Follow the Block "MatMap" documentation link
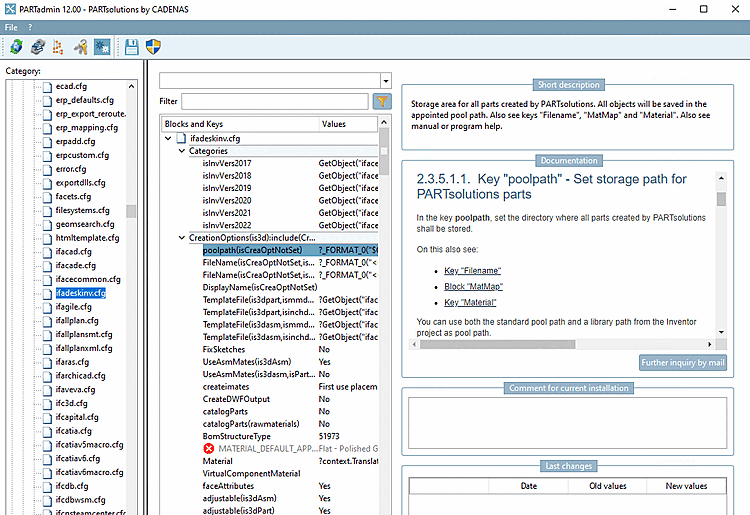The width and height of the screenshot is (750, 515). (473, 286)
